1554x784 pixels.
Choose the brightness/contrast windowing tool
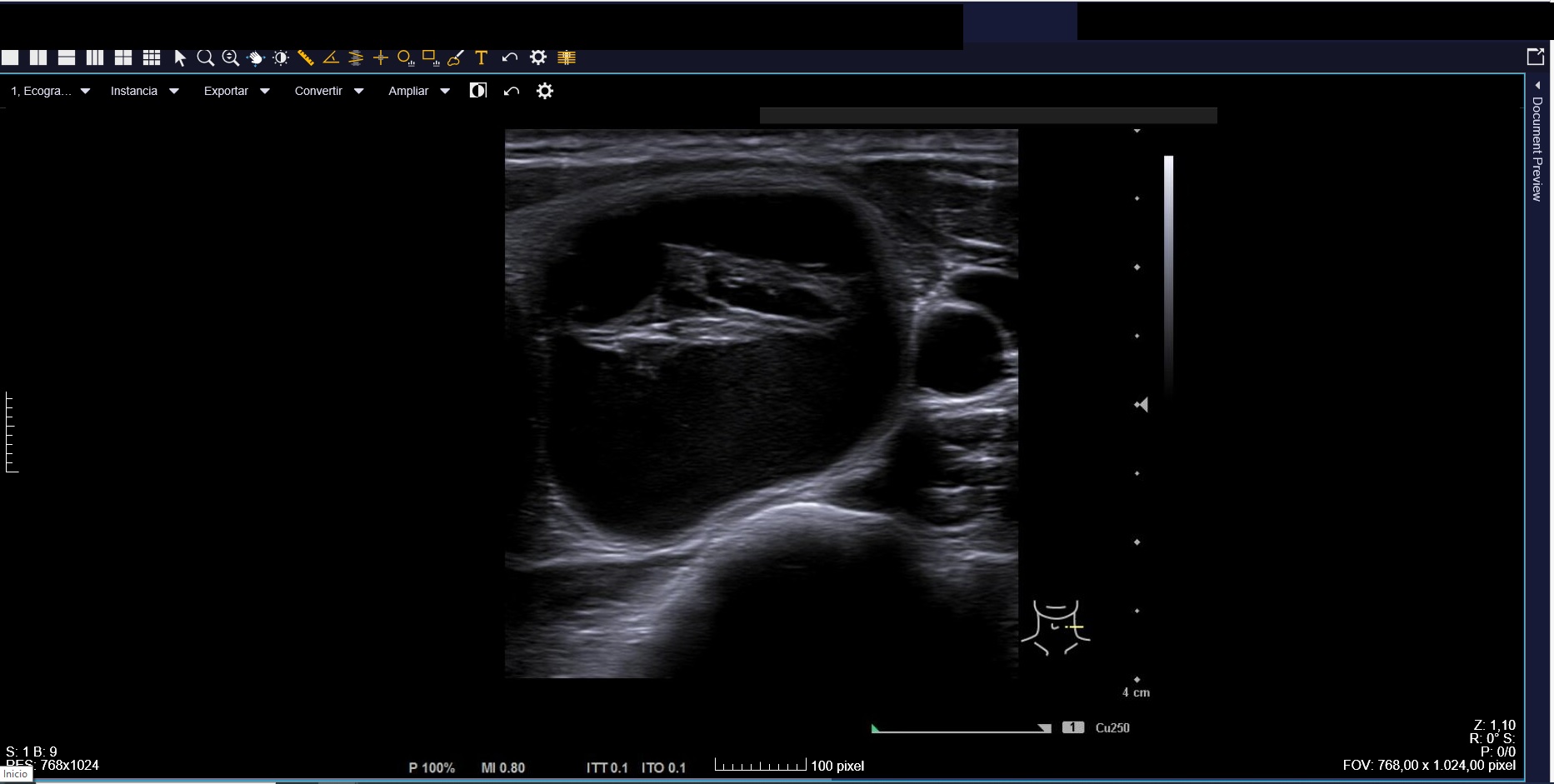tap(281, 57)
